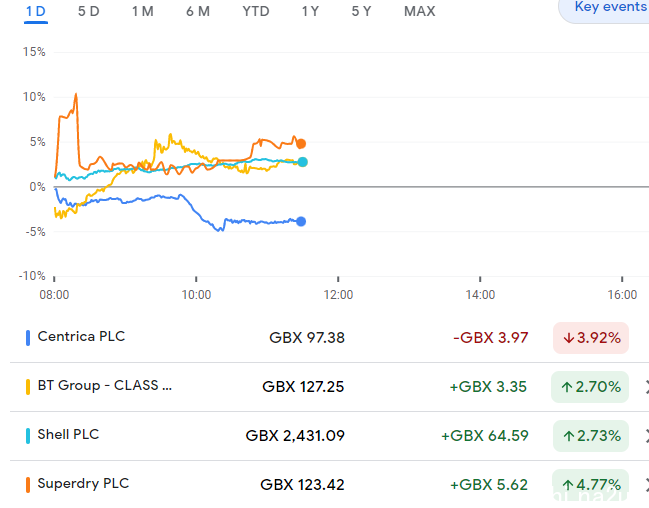Click the 10:00 time axis label
The width and height of the screenshot is (649, 508).
coord(196,295)
